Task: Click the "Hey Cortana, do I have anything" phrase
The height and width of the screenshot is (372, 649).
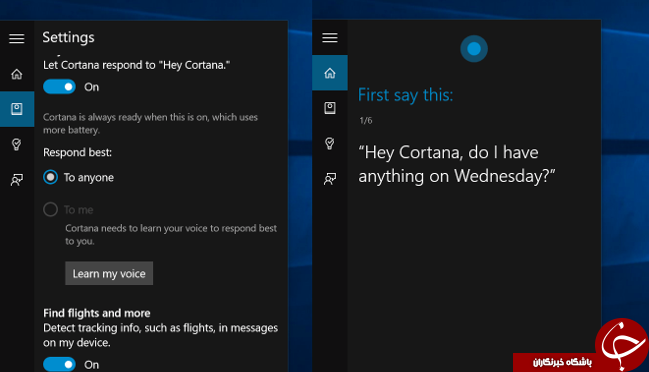Action: click(457, 164)
